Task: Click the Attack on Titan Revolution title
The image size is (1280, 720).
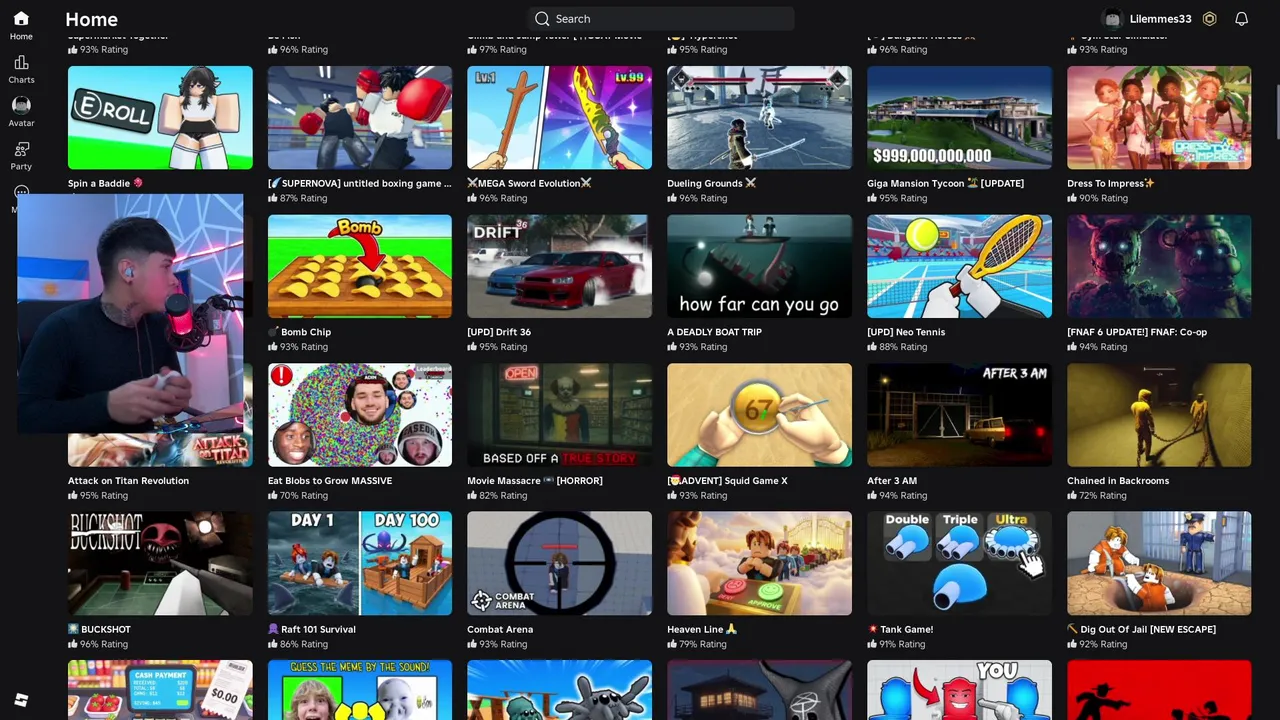Action: point(128,481)
